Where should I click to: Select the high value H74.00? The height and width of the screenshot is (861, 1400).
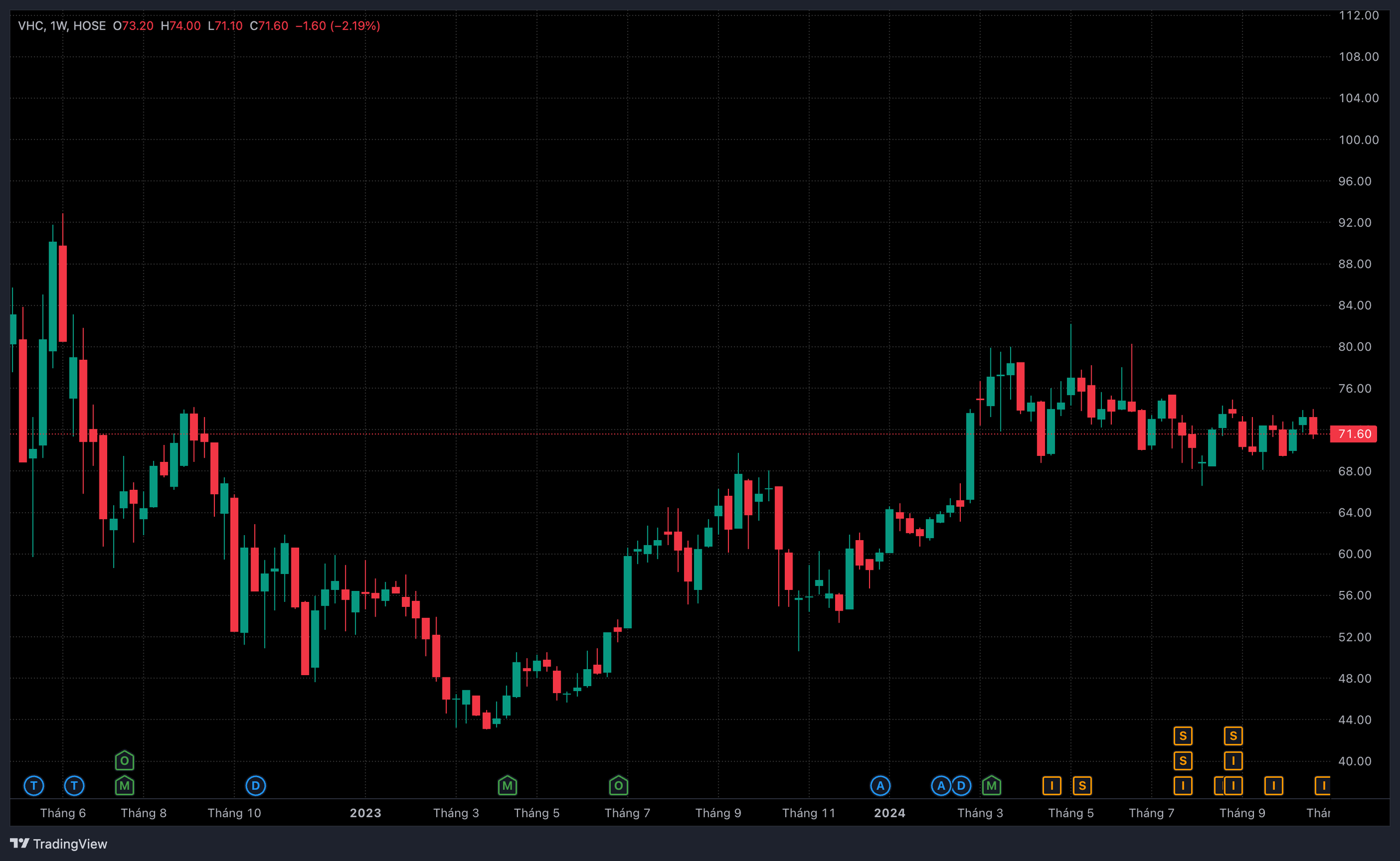click(x=180, y=26)
